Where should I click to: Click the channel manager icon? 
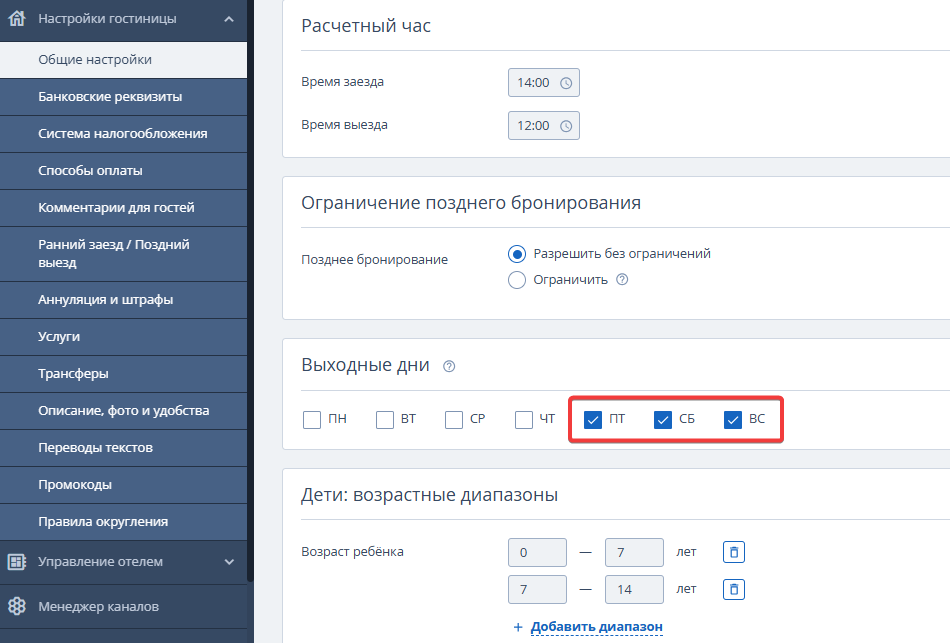(x=16, y=606)
